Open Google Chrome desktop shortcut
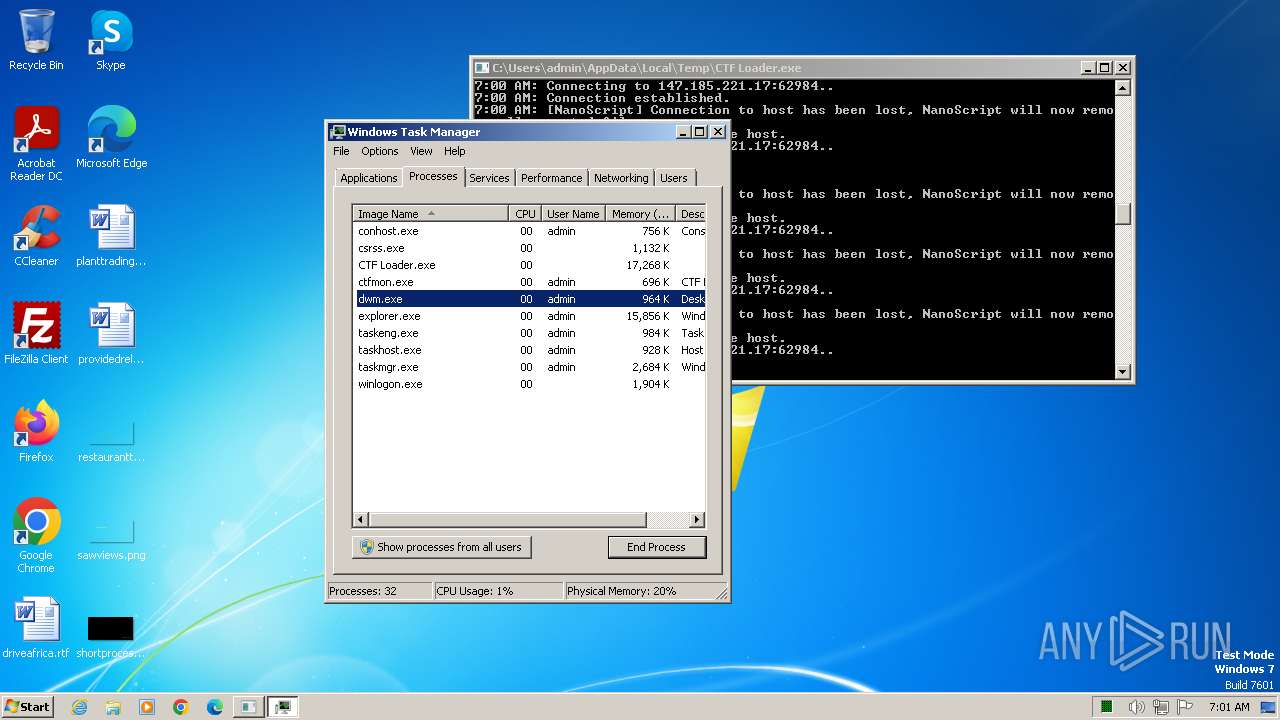Viewport: 1280px width, 720px height. tap(36, 536)
